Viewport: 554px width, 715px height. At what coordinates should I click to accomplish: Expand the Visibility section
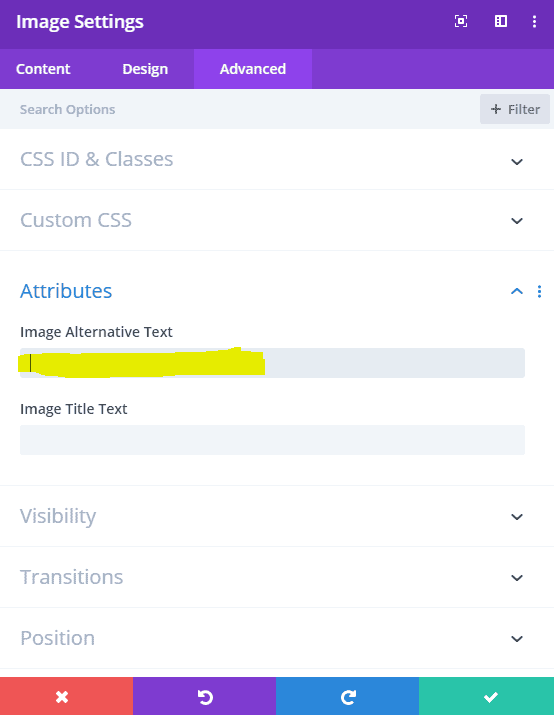pos(277,516)
